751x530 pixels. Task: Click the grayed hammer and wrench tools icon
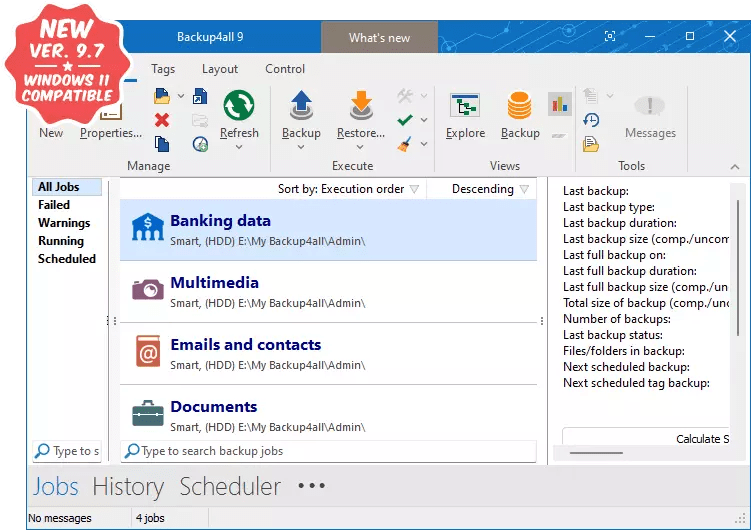[405, 96]
